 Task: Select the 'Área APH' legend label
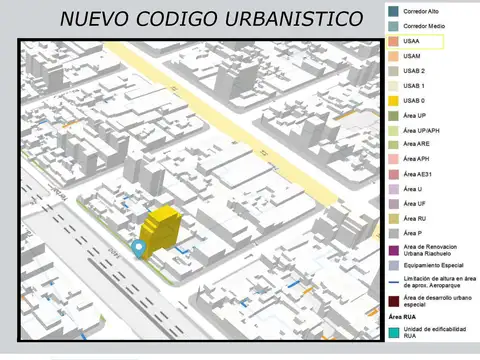416,159
